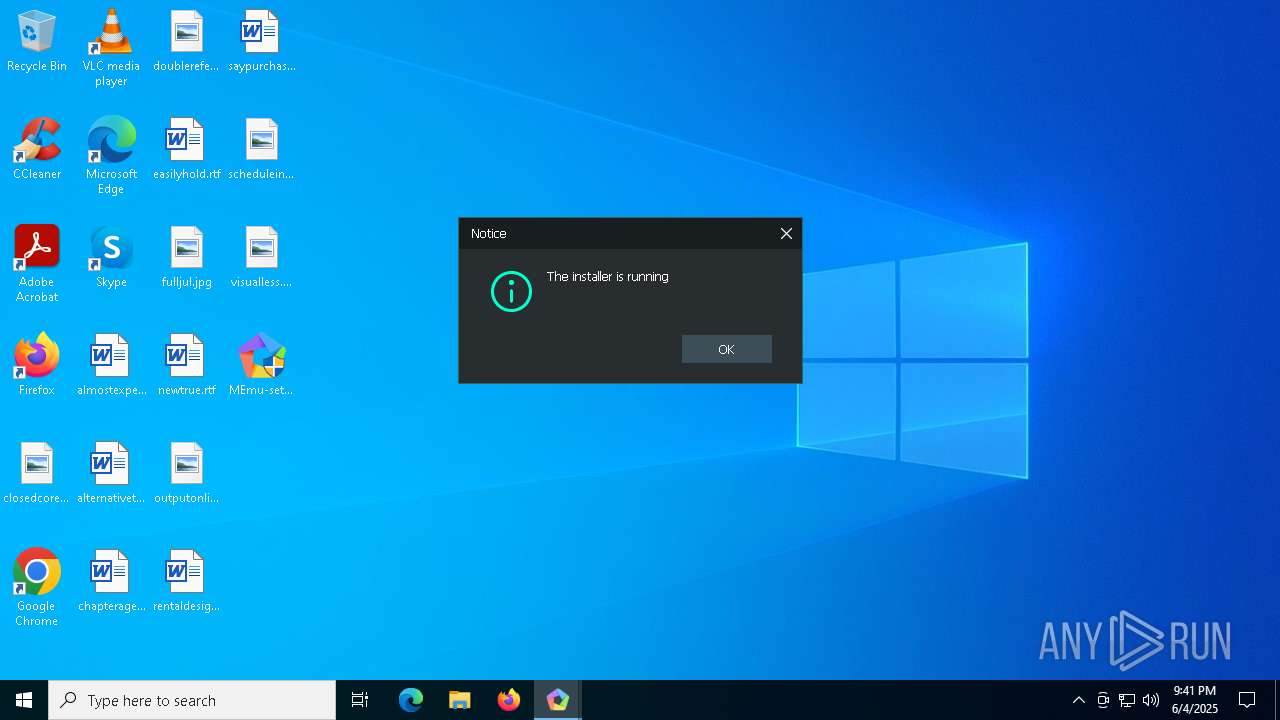
Task: Switch to the MEmu installer taskbar item
Action: (558, 700)
